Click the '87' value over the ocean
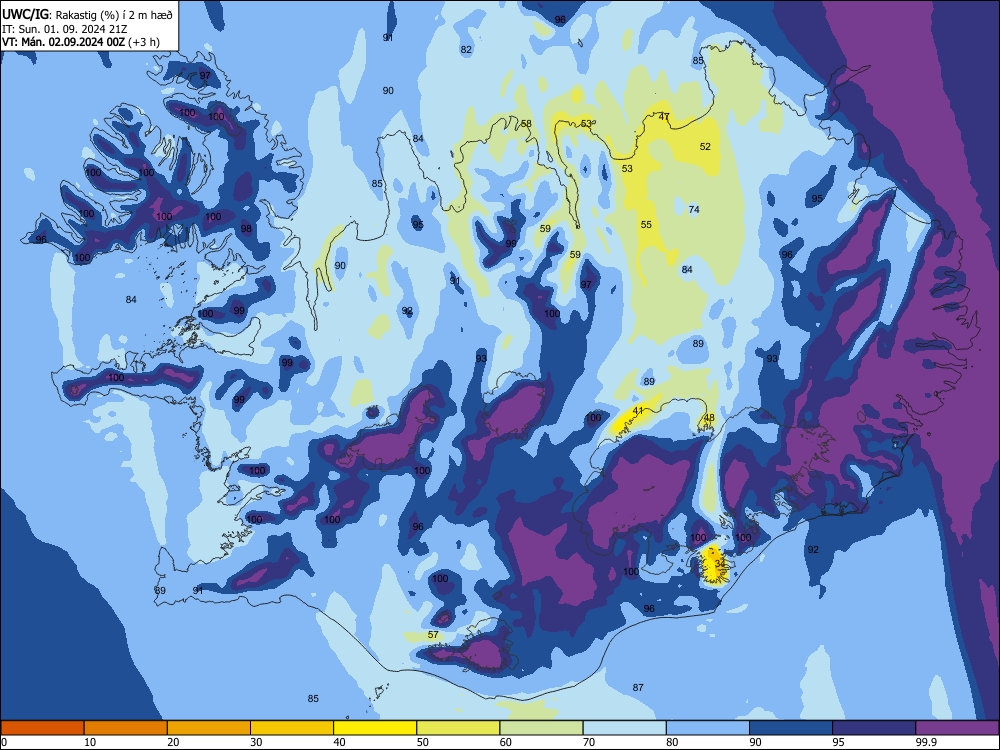The image size is (1000, 750). pyautogui.click(x=638, y=688)
